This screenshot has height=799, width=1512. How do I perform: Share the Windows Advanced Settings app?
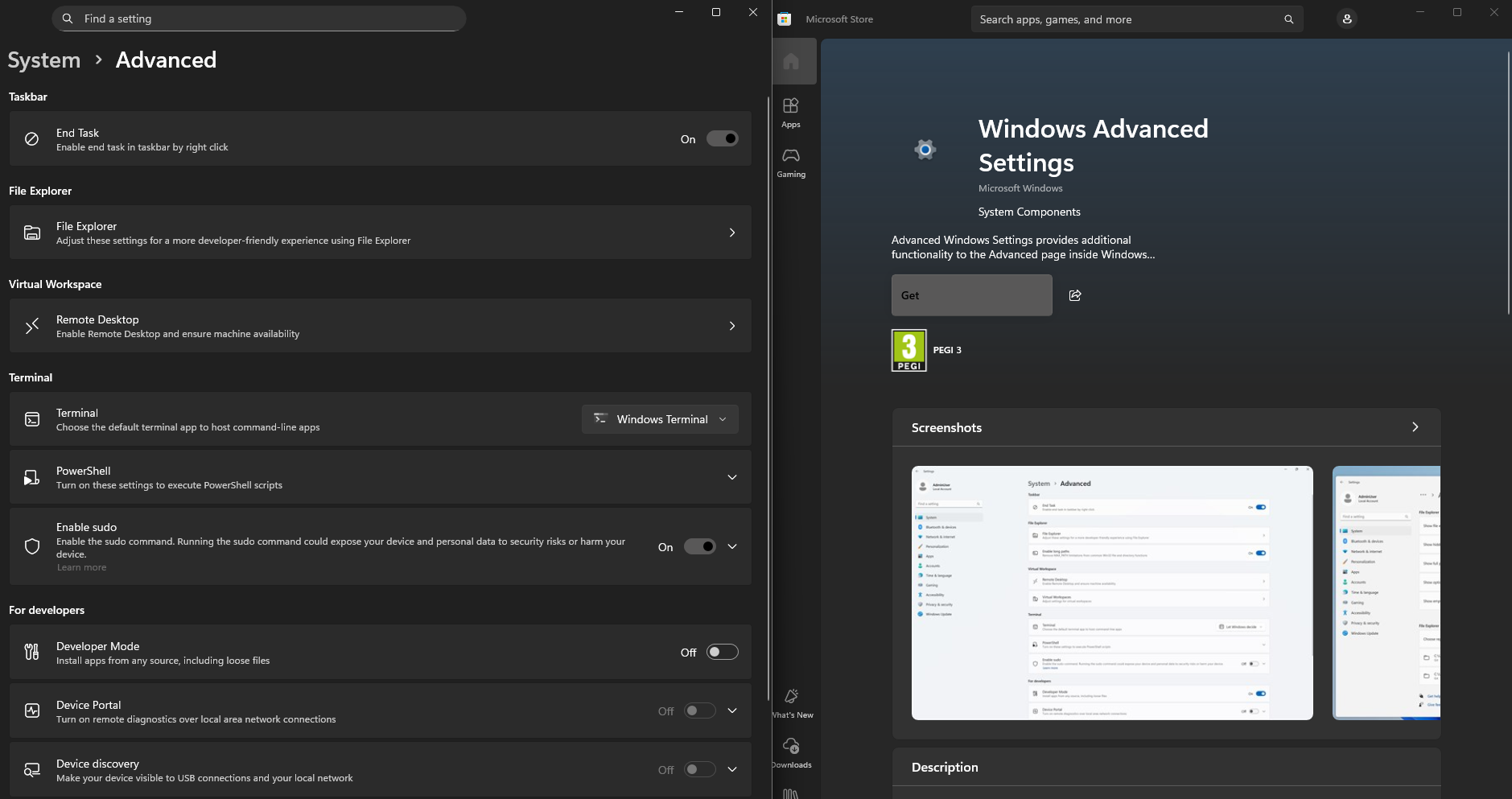(1075, 295)
